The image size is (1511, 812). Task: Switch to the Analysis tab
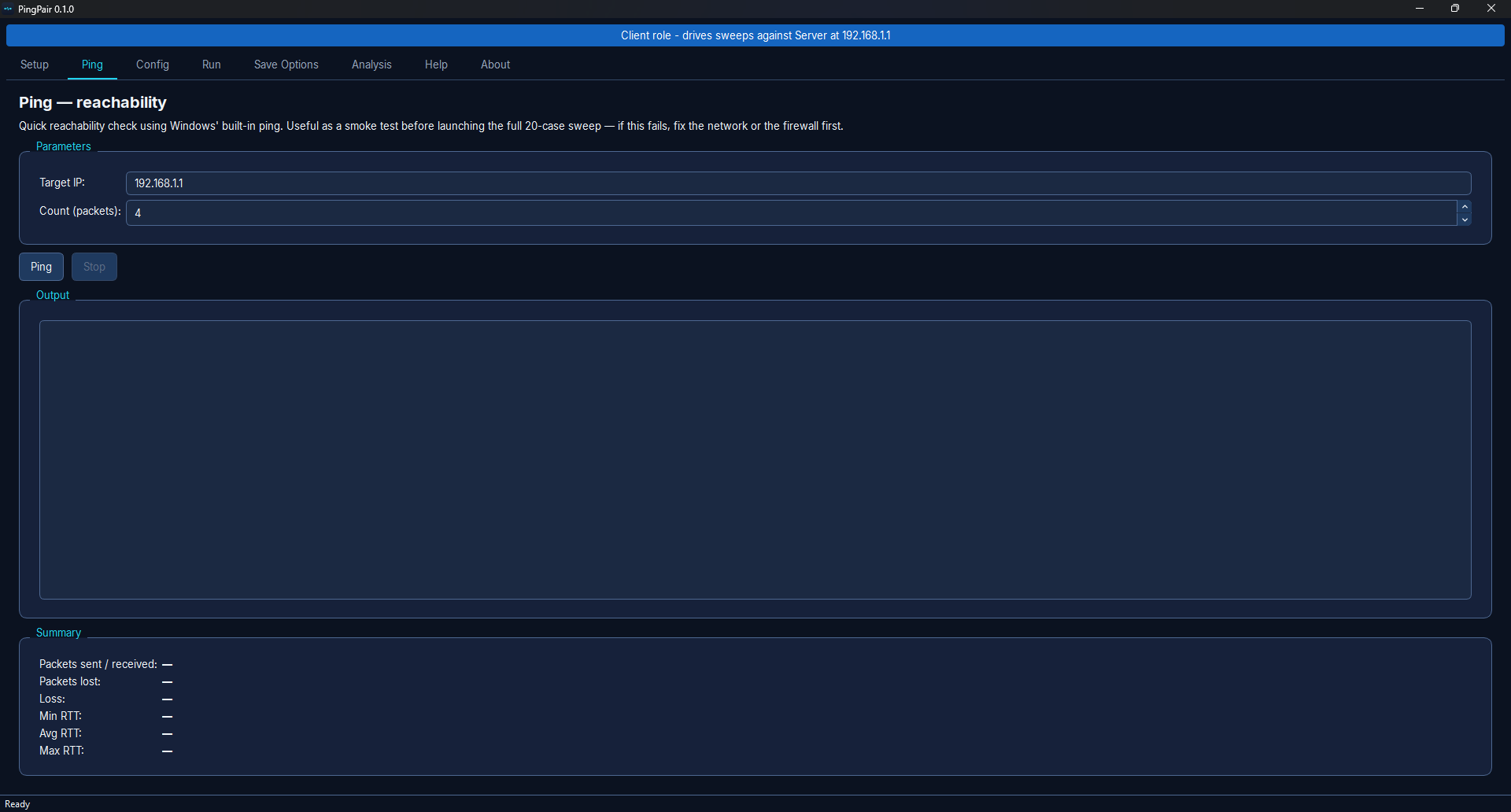371,65
